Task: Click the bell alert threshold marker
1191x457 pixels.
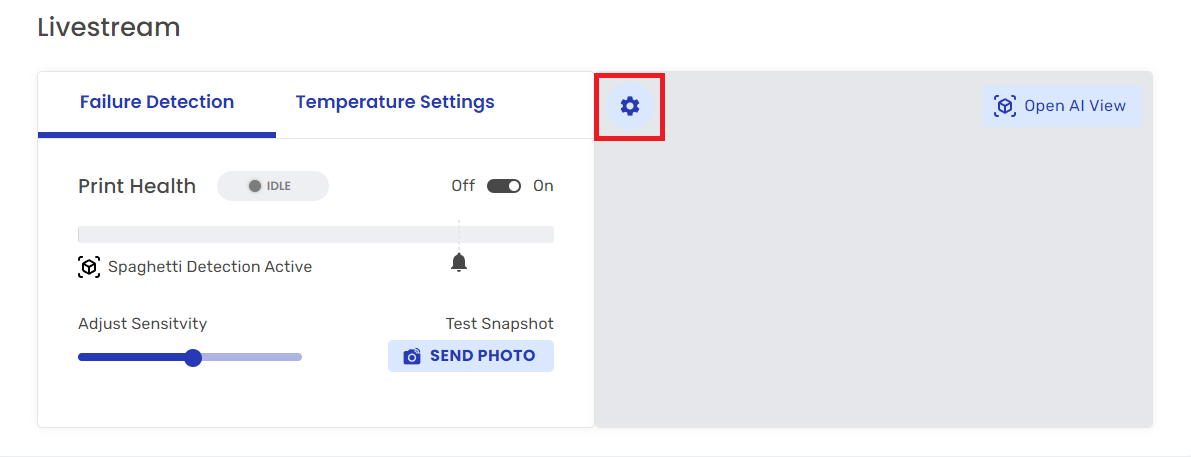Action: pyautogui.click(x=459, y=263)
